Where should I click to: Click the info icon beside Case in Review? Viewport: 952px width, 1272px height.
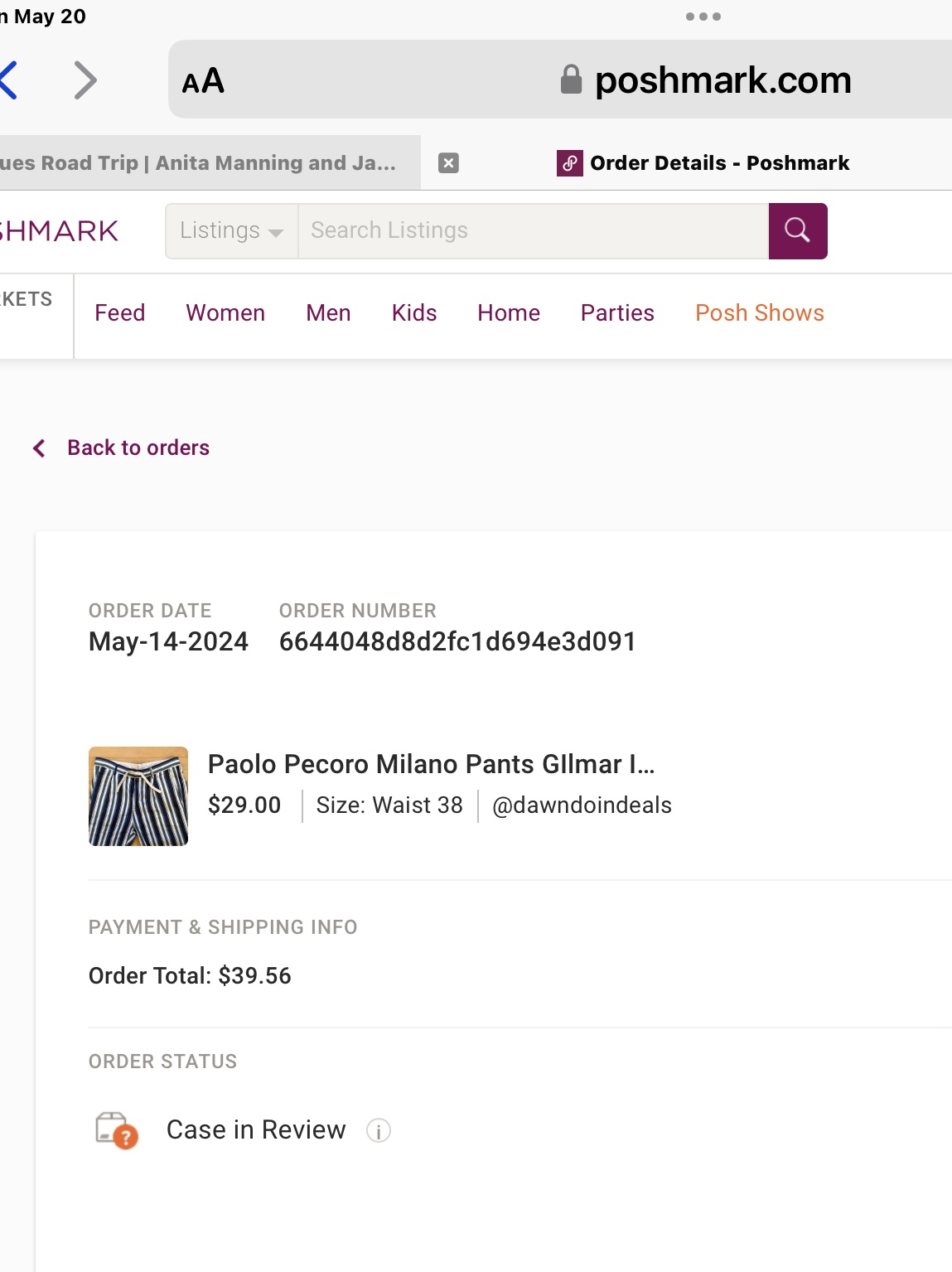[x=378, y=1129]
